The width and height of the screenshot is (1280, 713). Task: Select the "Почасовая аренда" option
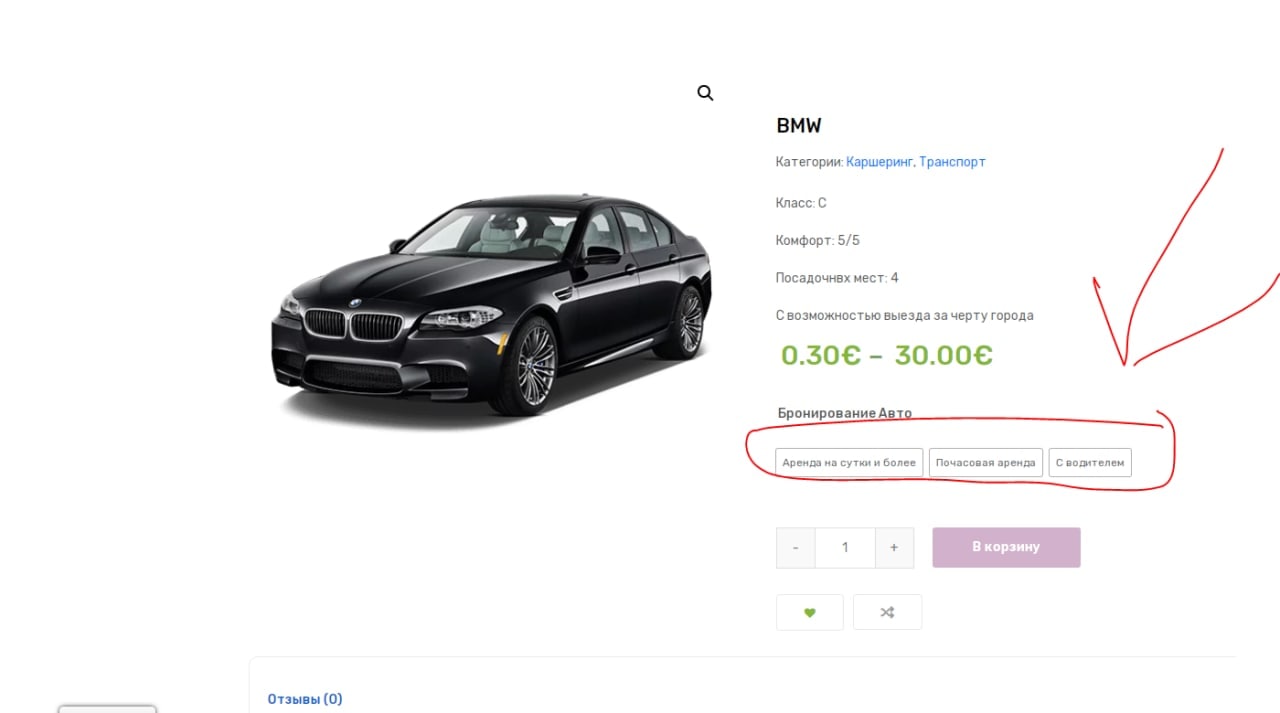(x=985, y=462)
